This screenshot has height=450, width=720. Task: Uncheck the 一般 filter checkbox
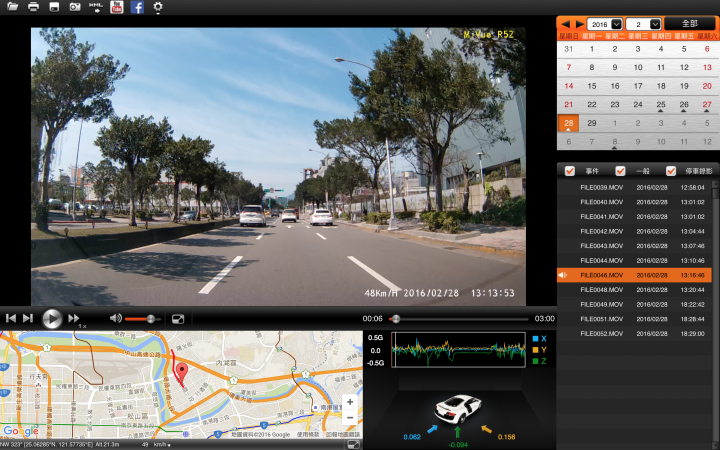click(620, 171)
